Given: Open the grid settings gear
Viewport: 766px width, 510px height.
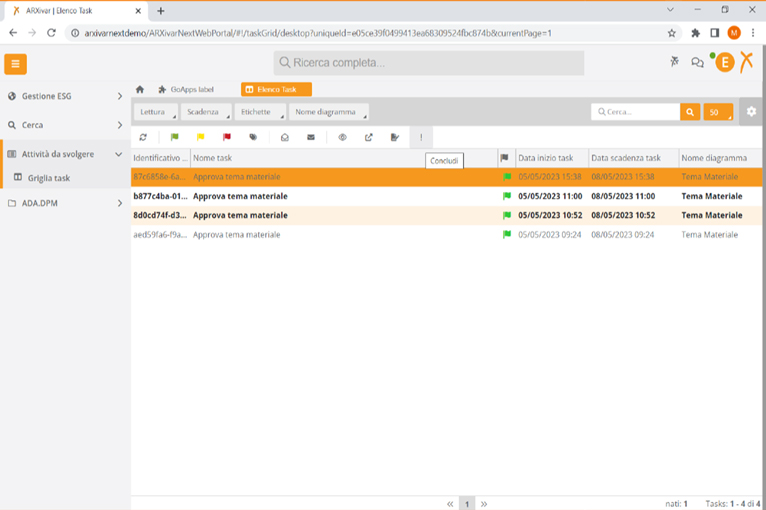Looking at the screenshot, I should click(x=751, y=112).
